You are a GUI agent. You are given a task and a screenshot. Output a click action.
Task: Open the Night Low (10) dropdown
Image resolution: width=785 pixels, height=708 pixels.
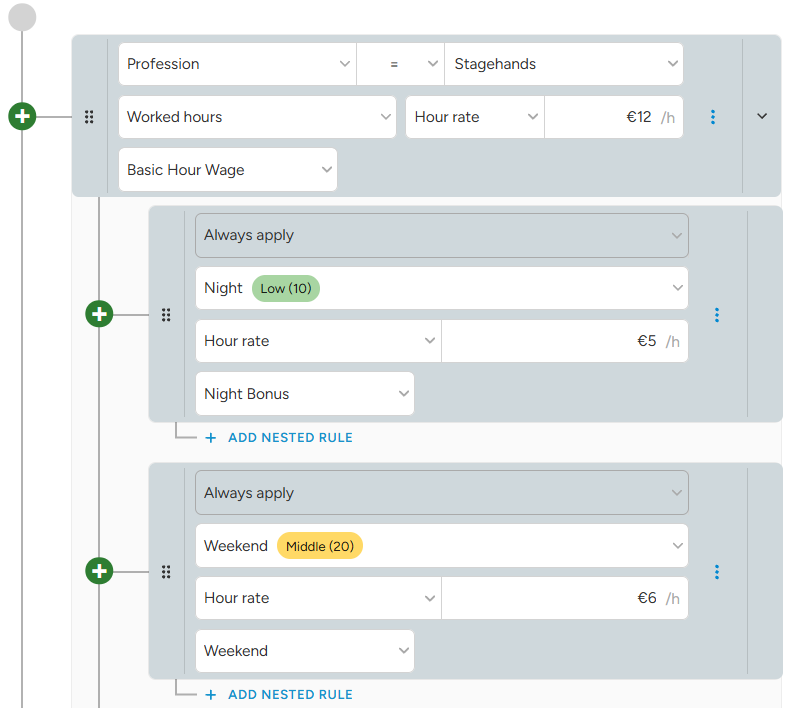tap(442, 288)
